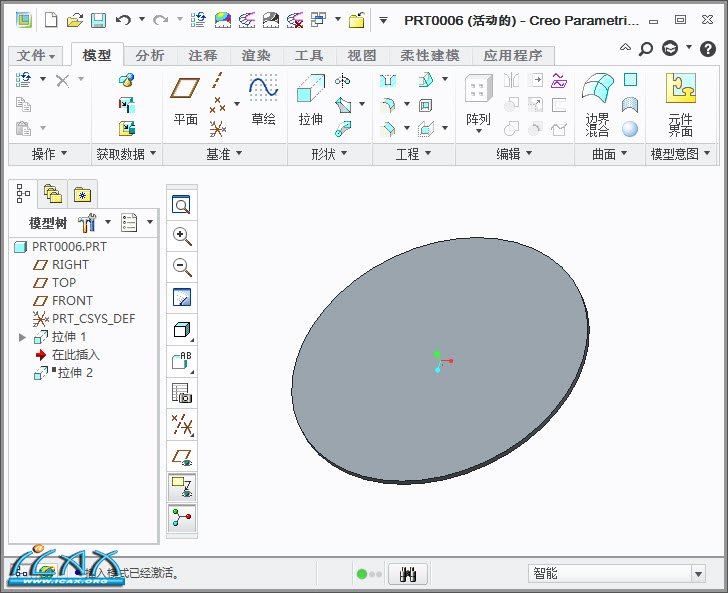This screenshot has width=728, height=593.
Task: Toggle spin center display icon
Action: point(182,518)
